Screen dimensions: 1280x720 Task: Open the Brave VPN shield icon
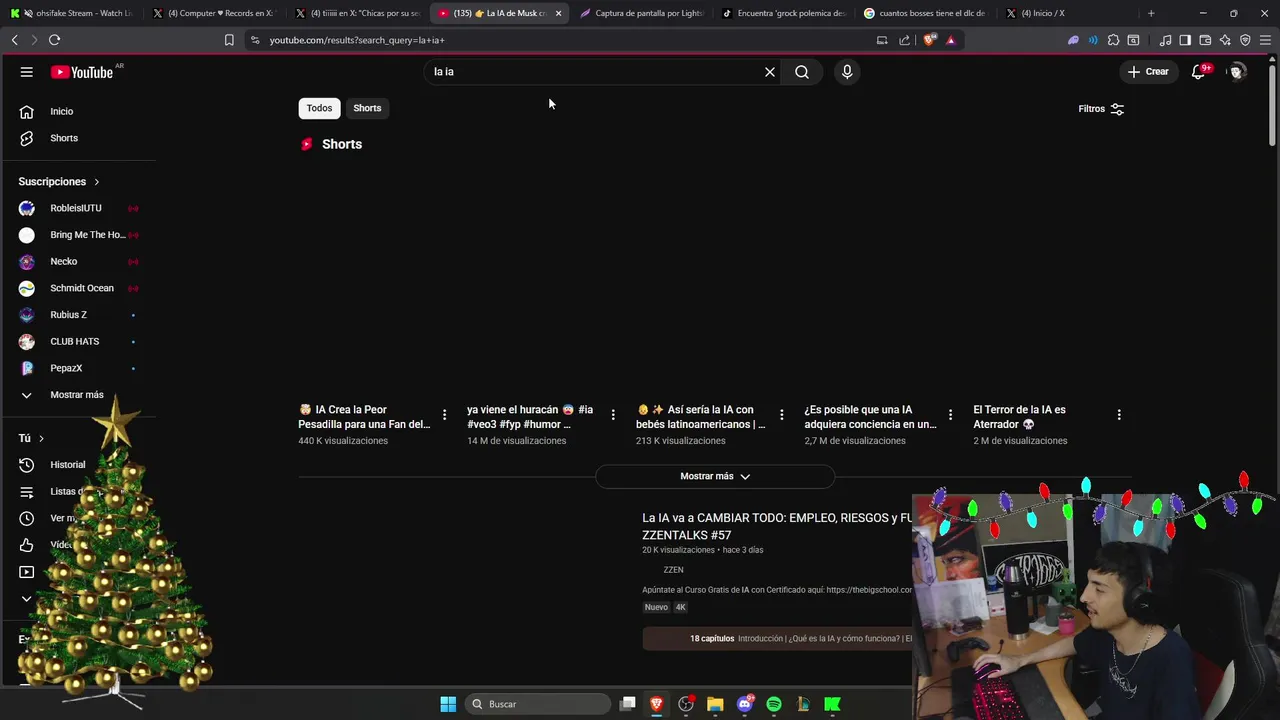tap(1245, 40)
